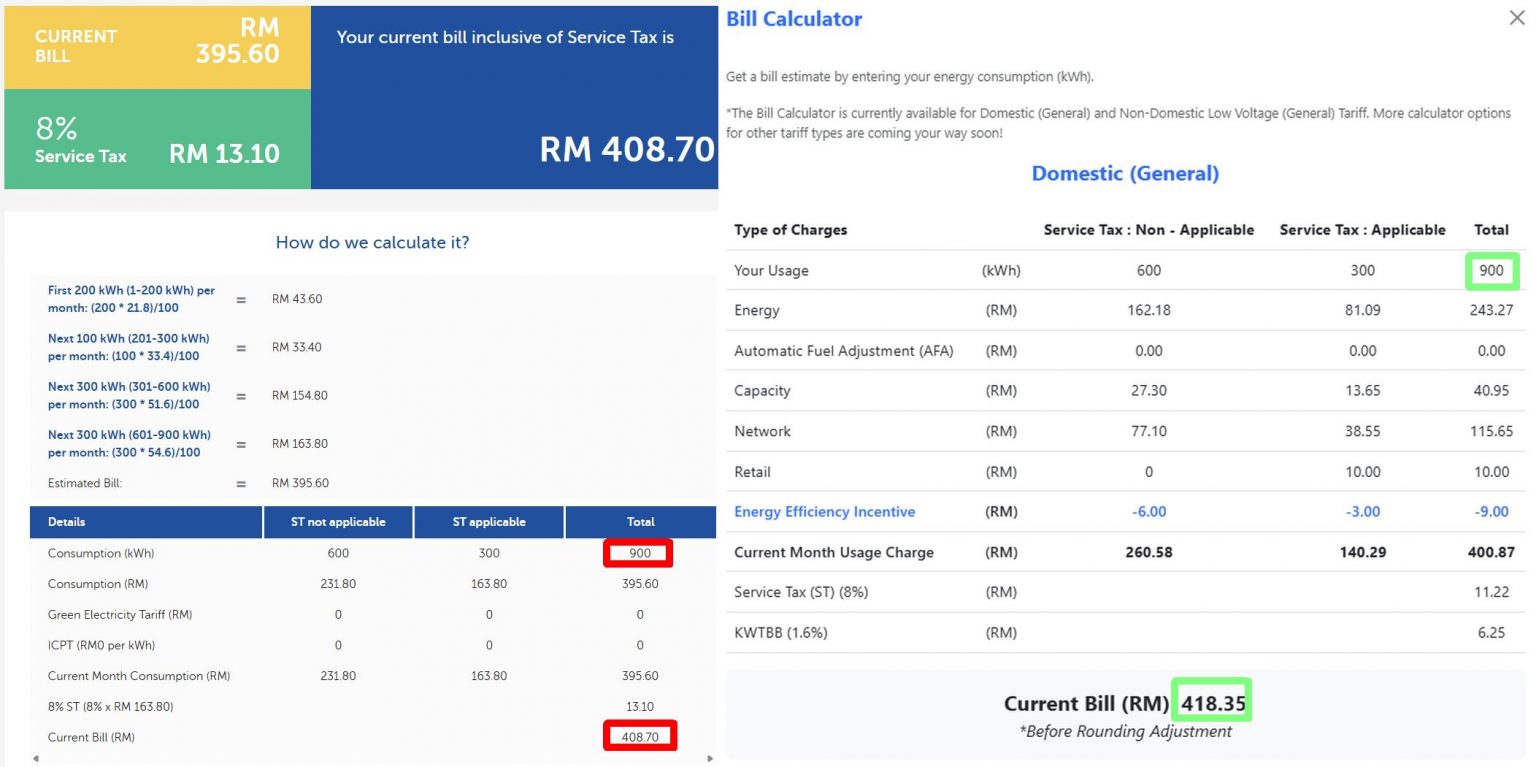The width and height of the screenshot is (1536, 767).
Task: Select the highlighted 900 kWh total consumption
Action: coord(639,553)
